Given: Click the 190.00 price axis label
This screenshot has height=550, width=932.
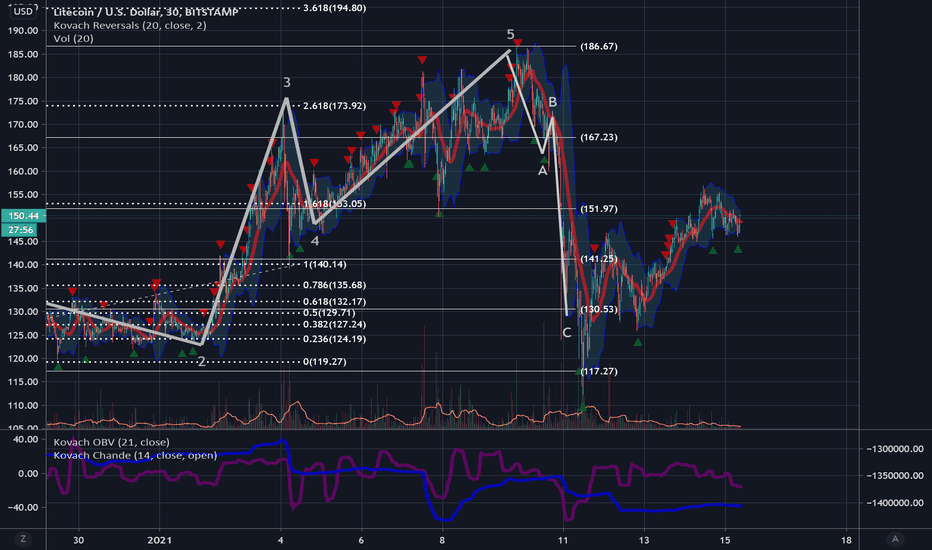Looking at the screenshot, I should 24,31.
